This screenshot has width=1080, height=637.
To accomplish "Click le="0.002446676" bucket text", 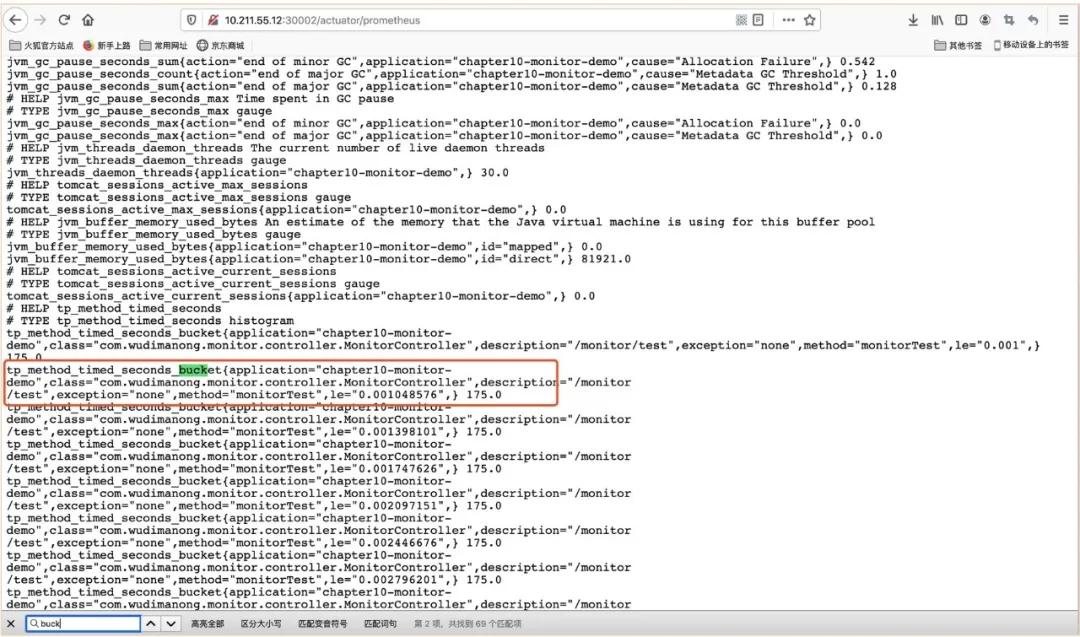I will (388, 543).
